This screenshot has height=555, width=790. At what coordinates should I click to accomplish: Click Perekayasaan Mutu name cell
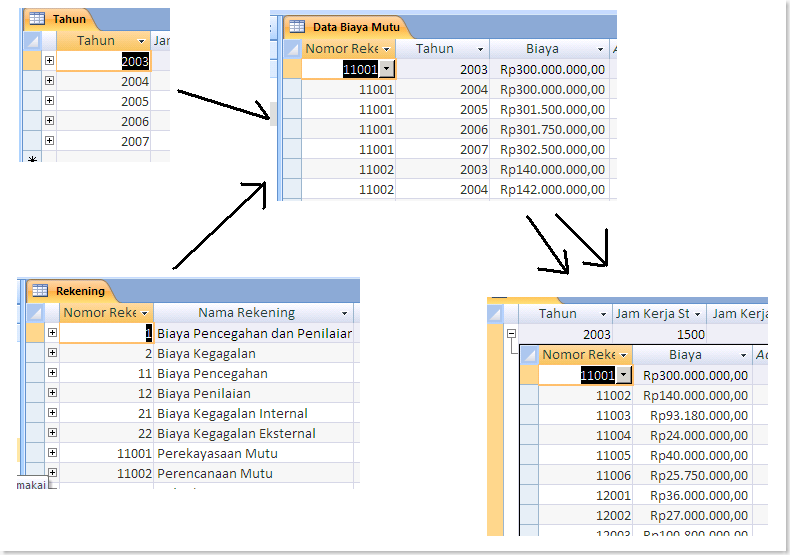[x=253, y=453]
